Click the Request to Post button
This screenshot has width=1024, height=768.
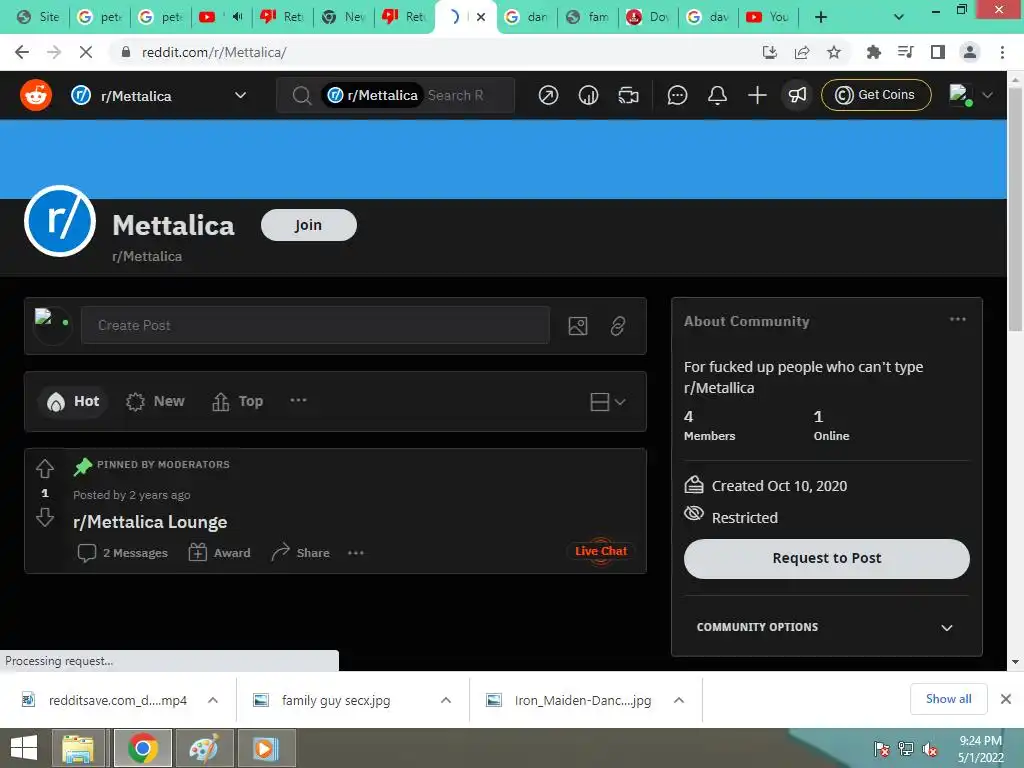pyautogui.click(x=827, y=558)
